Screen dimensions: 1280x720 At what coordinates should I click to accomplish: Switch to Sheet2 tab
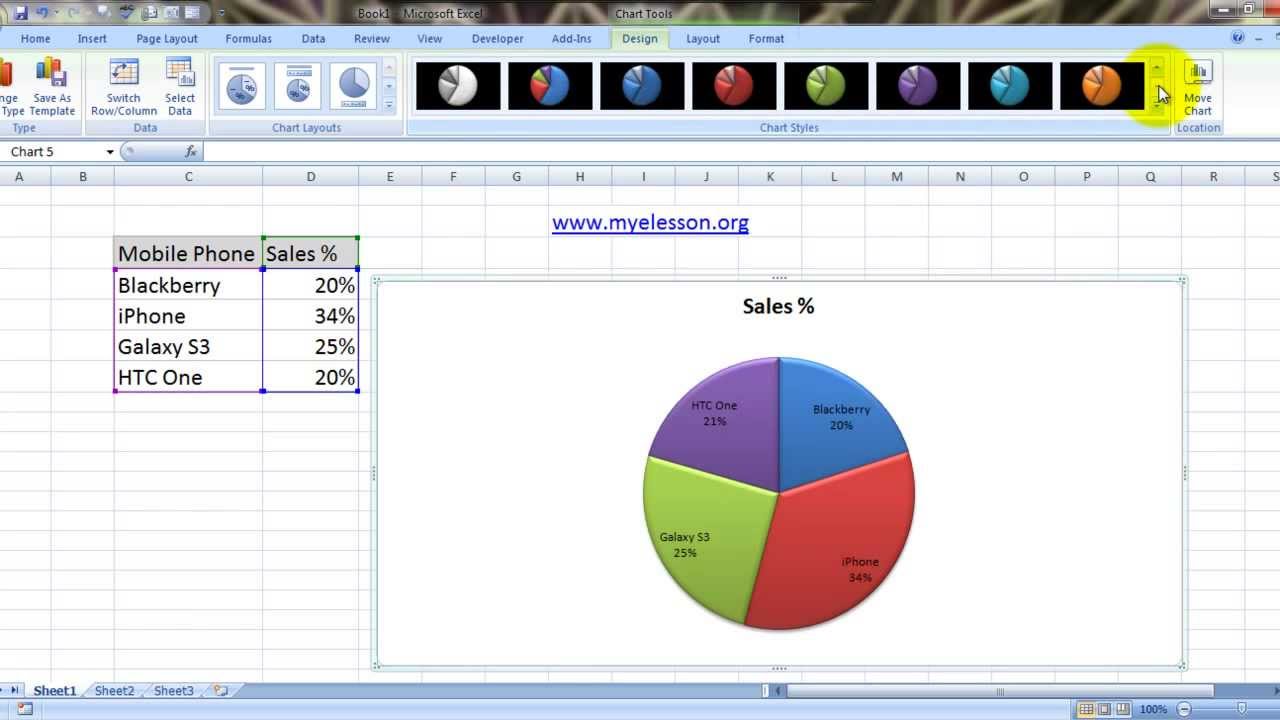click(114, 691)
